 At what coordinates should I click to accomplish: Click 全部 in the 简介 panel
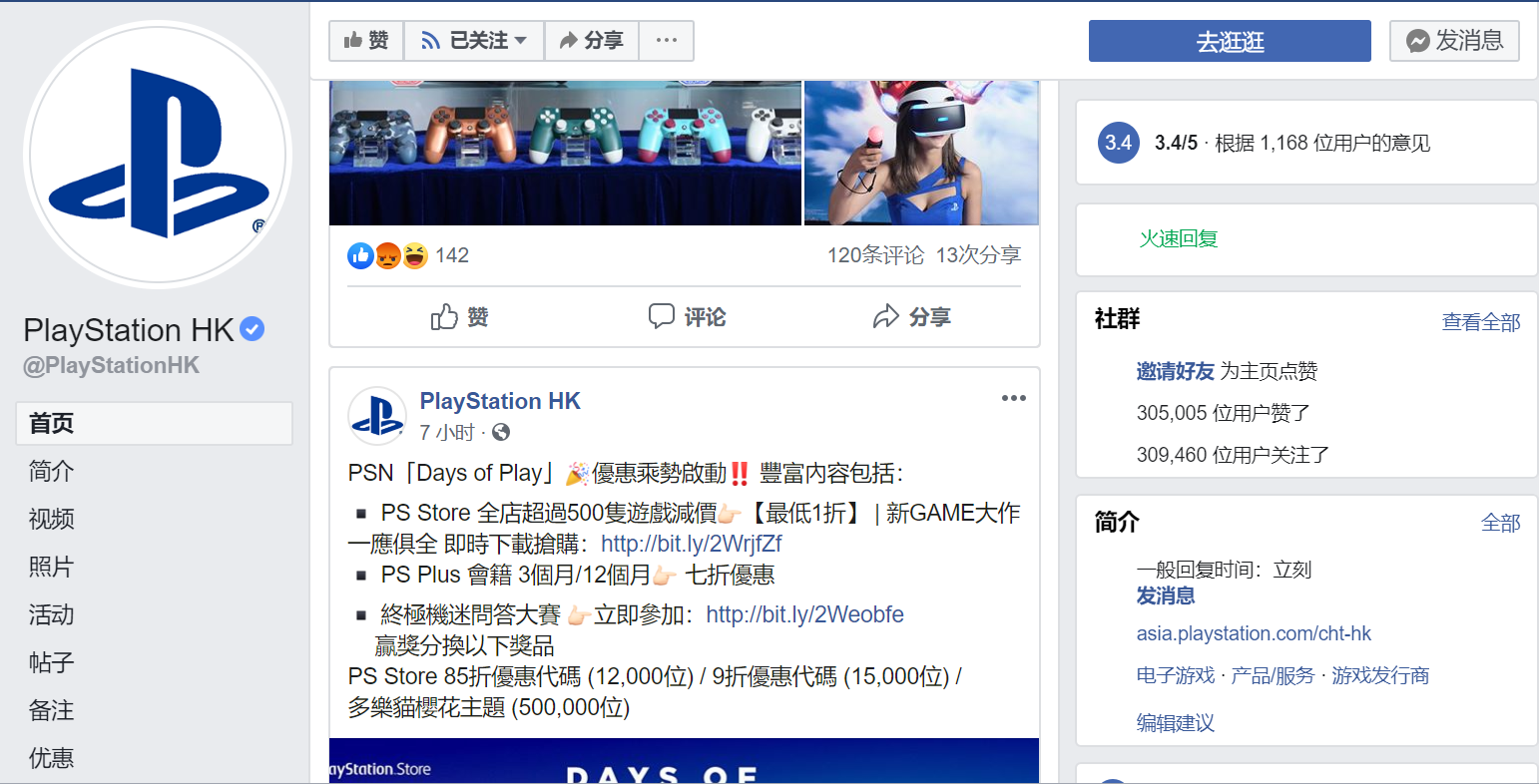[x=1501, y=523]
